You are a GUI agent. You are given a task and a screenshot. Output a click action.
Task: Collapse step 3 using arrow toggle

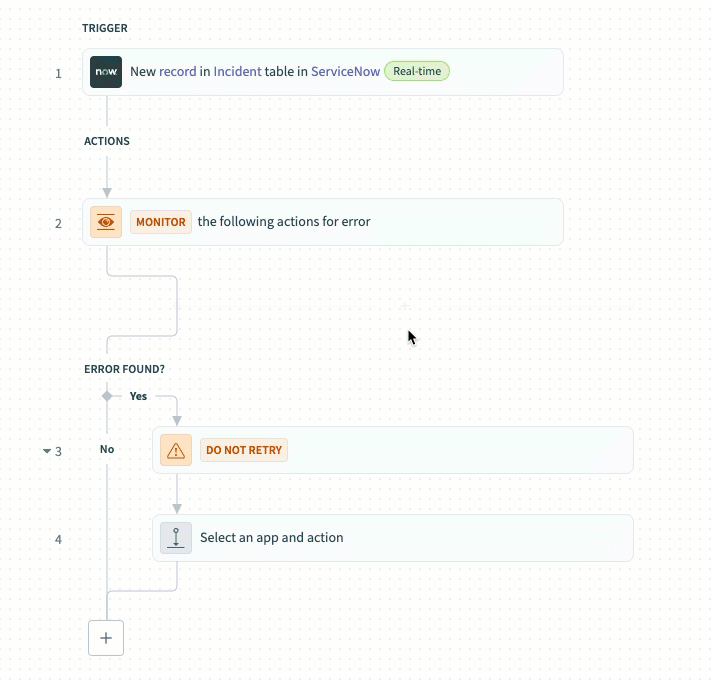(46, 451)
